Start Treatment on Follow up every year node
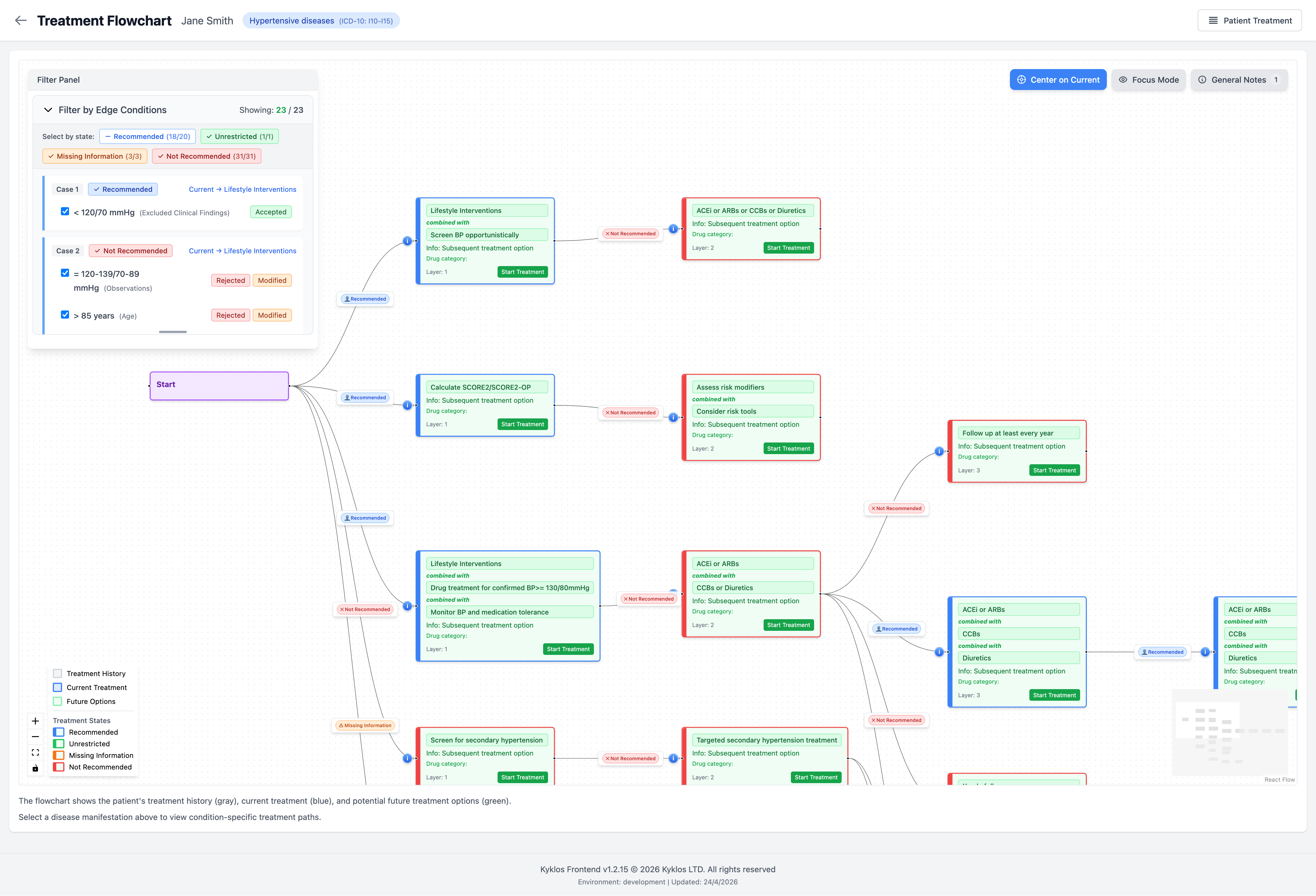This screenshot has height=896, width=1316. pos(1054,470)
